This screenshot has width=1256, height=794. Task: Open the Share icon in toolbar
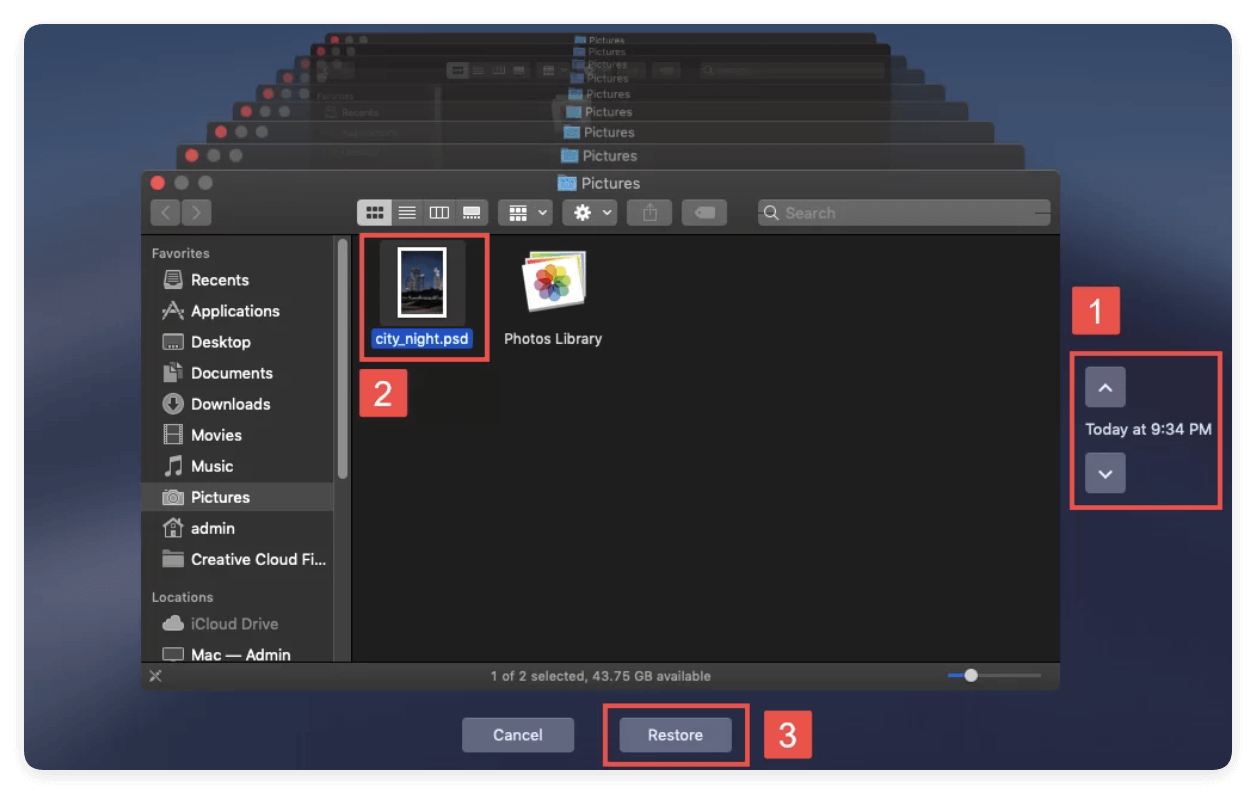point(649,212)
